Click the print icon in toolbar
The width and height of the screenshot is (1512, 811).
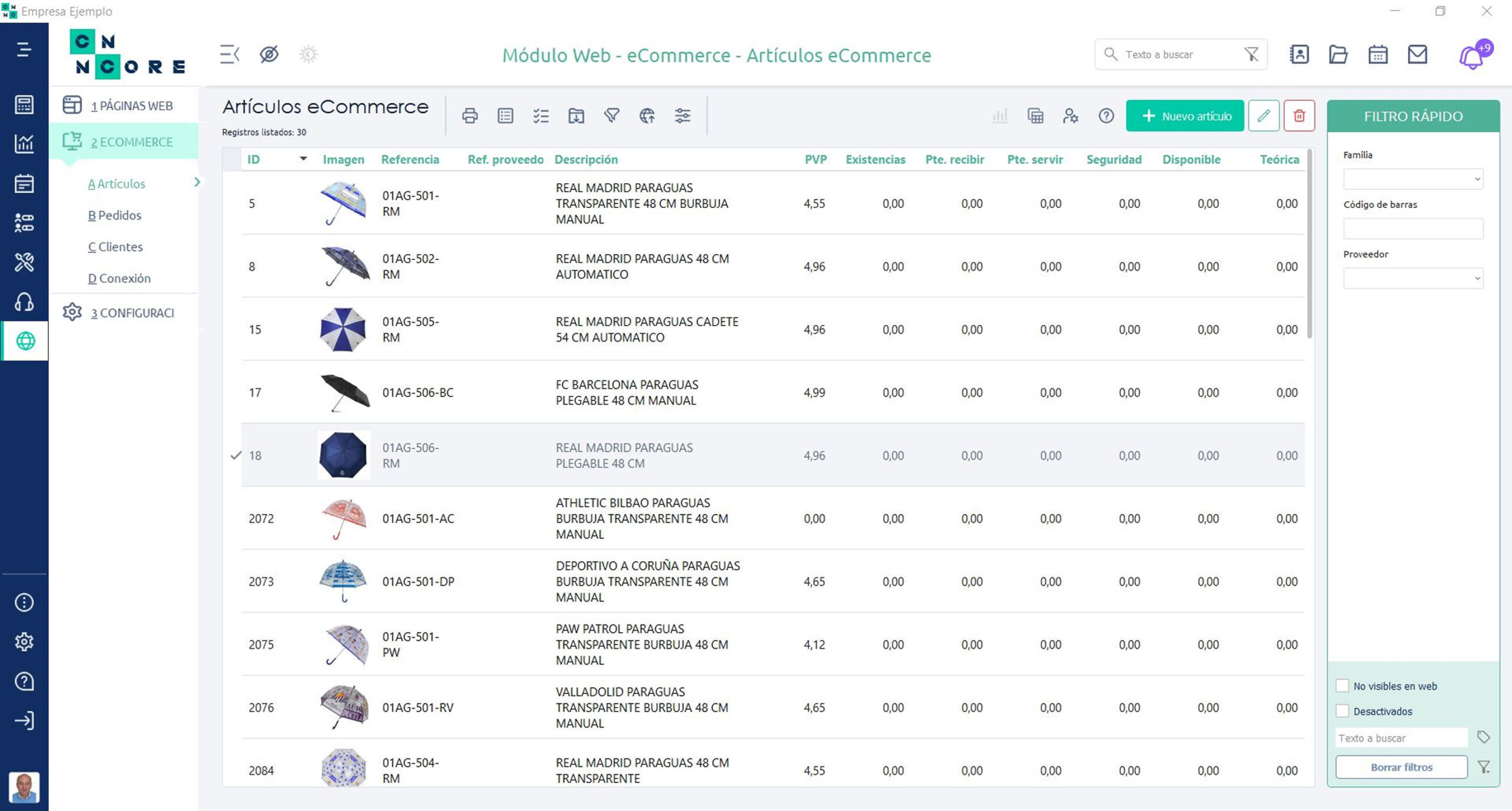click(x=470, y=116)
